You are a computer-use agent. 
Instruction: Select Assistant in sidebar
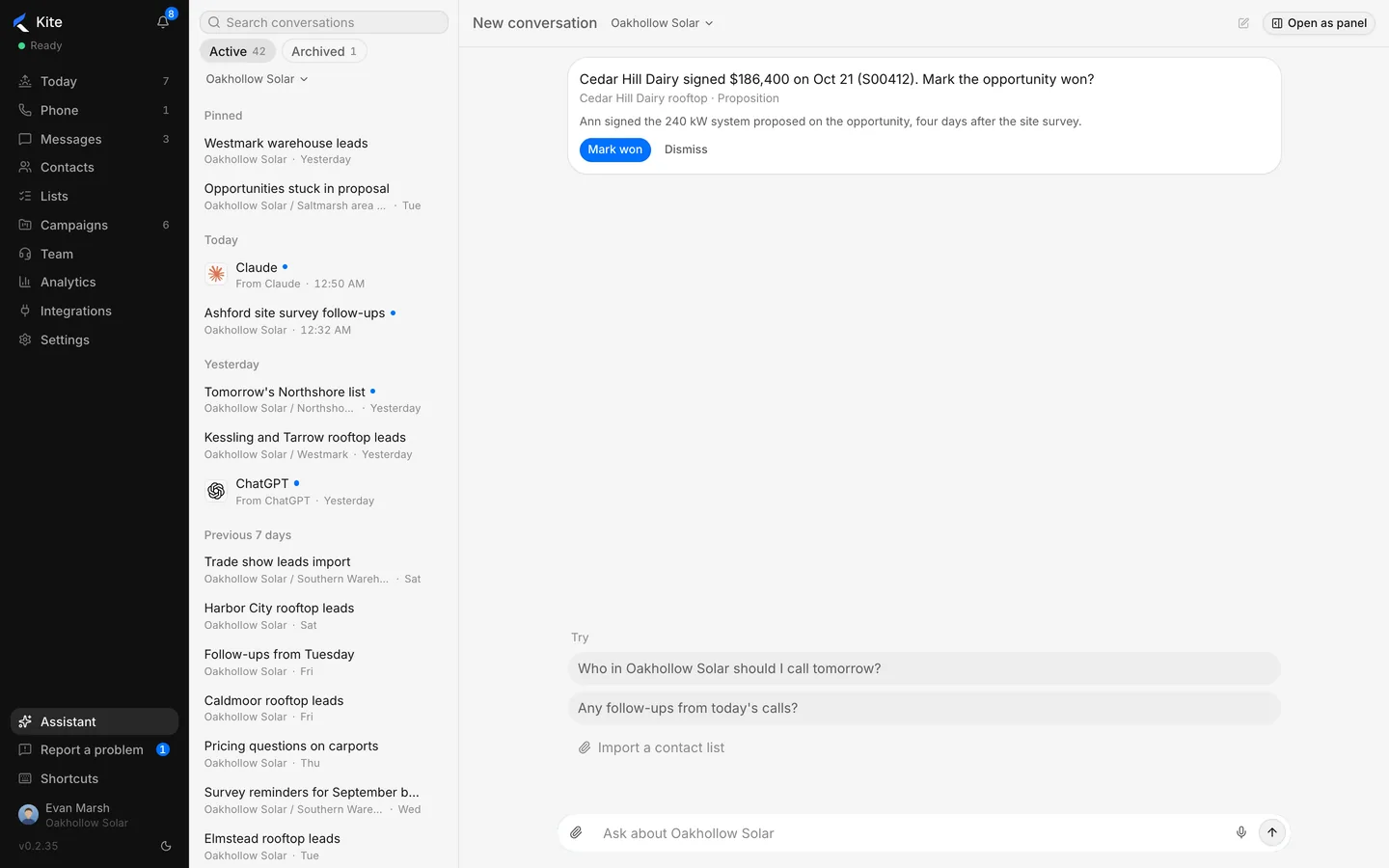pyautogui.click(x=95, y=721)
